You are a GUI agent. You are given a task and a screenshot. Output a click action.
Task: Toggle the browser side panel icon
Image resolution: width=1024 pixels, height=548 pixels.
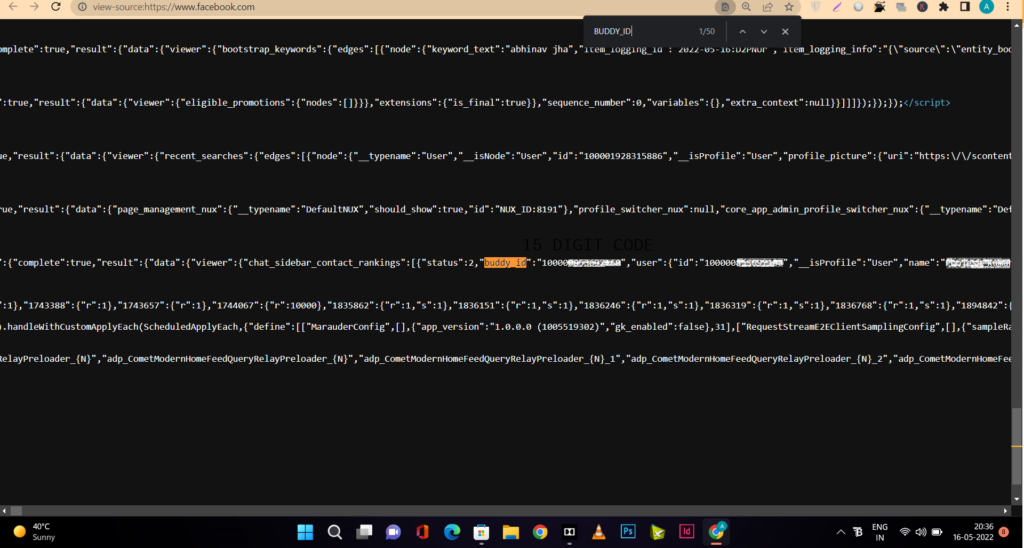(x=965, y=7)
